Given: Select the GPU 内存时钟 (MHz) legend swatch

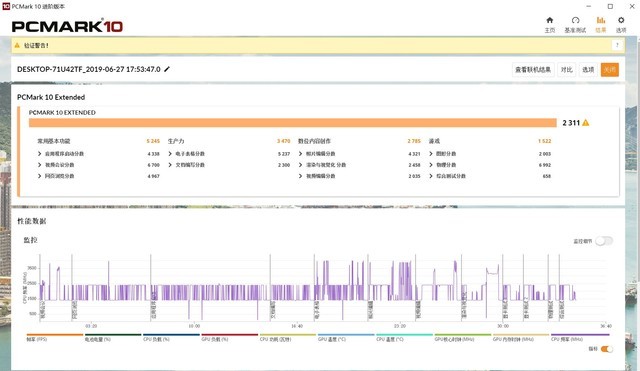Looking at the screenshot, I should [521, 335].
